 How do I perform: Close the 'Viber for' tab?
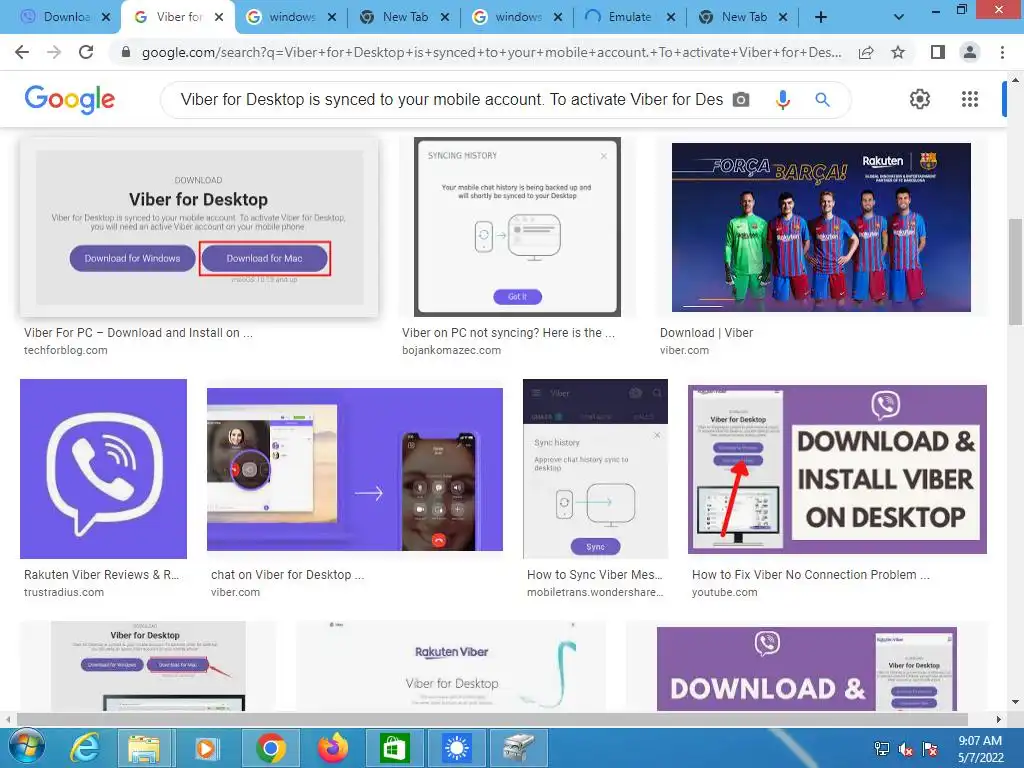click(219, 18)
